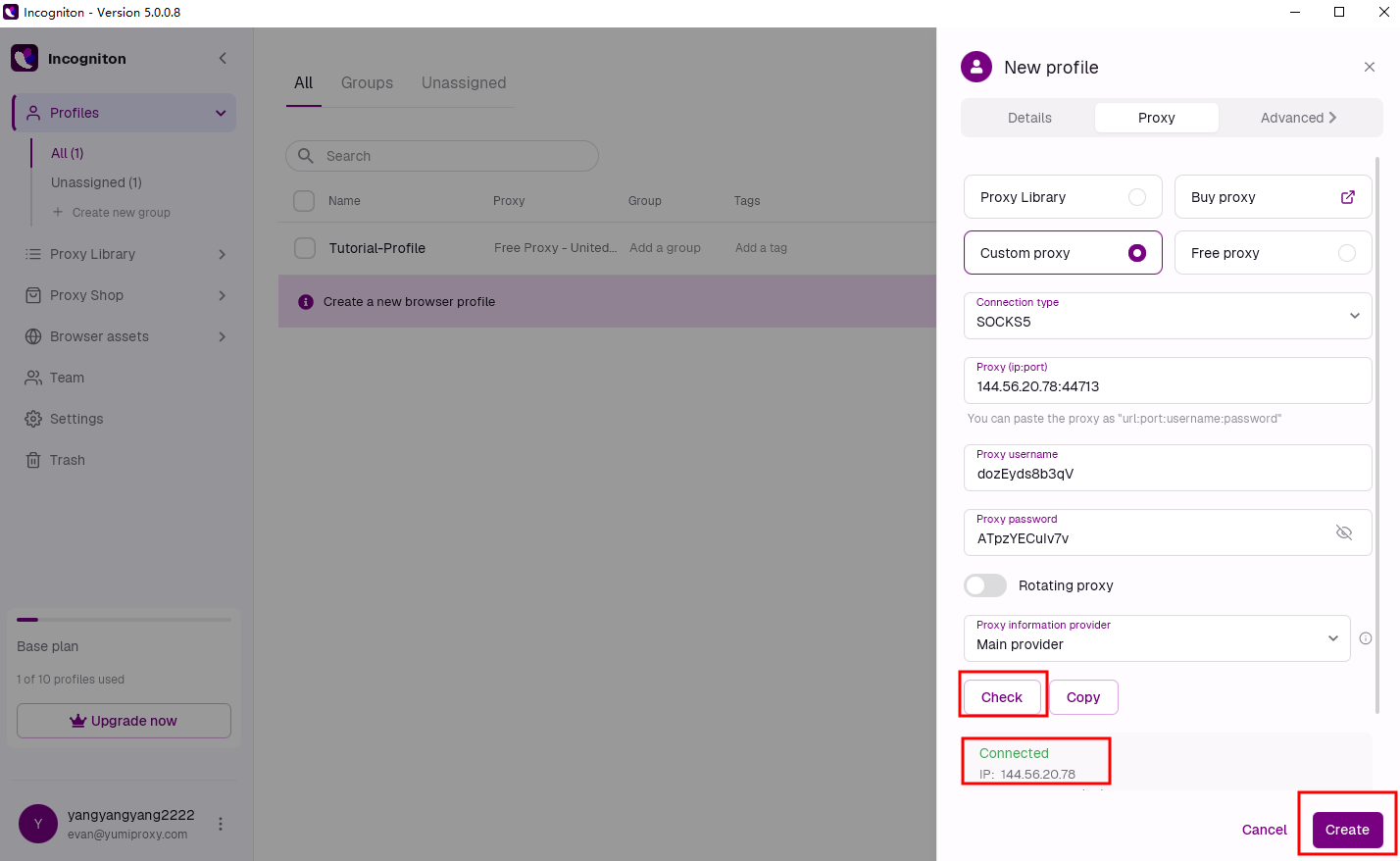
Task: Open the Proxy Library sidebar section
Action: [x=125, y=254]
